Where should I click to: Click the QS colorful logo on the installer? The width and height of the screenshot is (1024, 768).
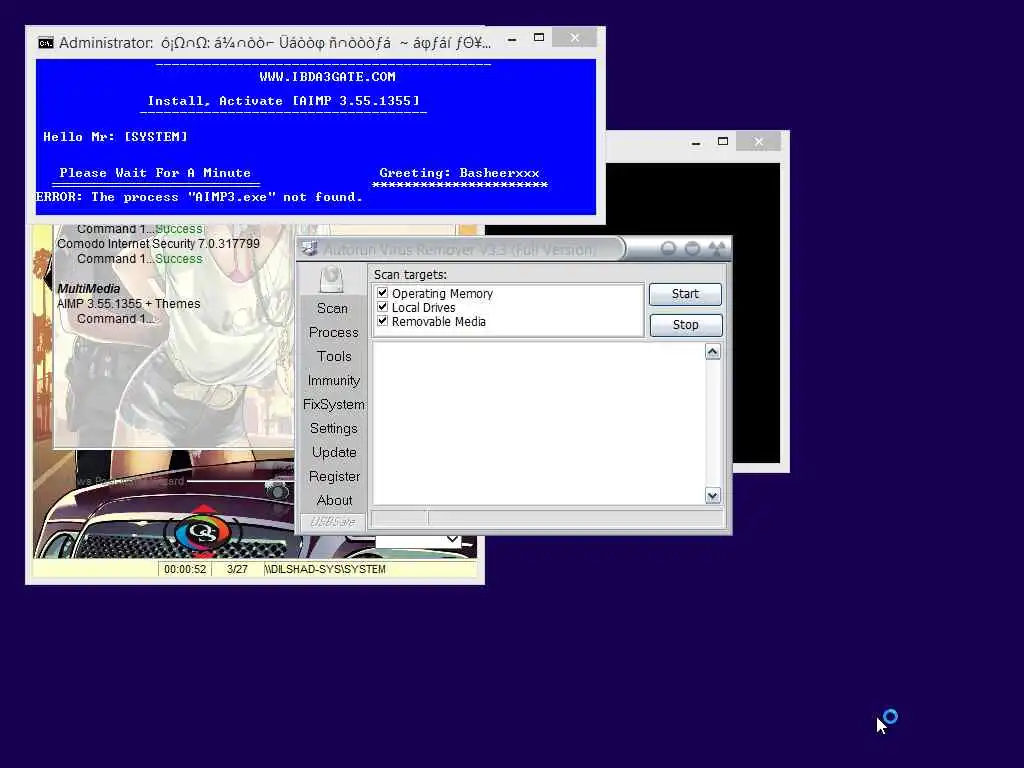(x=203, y=532)
